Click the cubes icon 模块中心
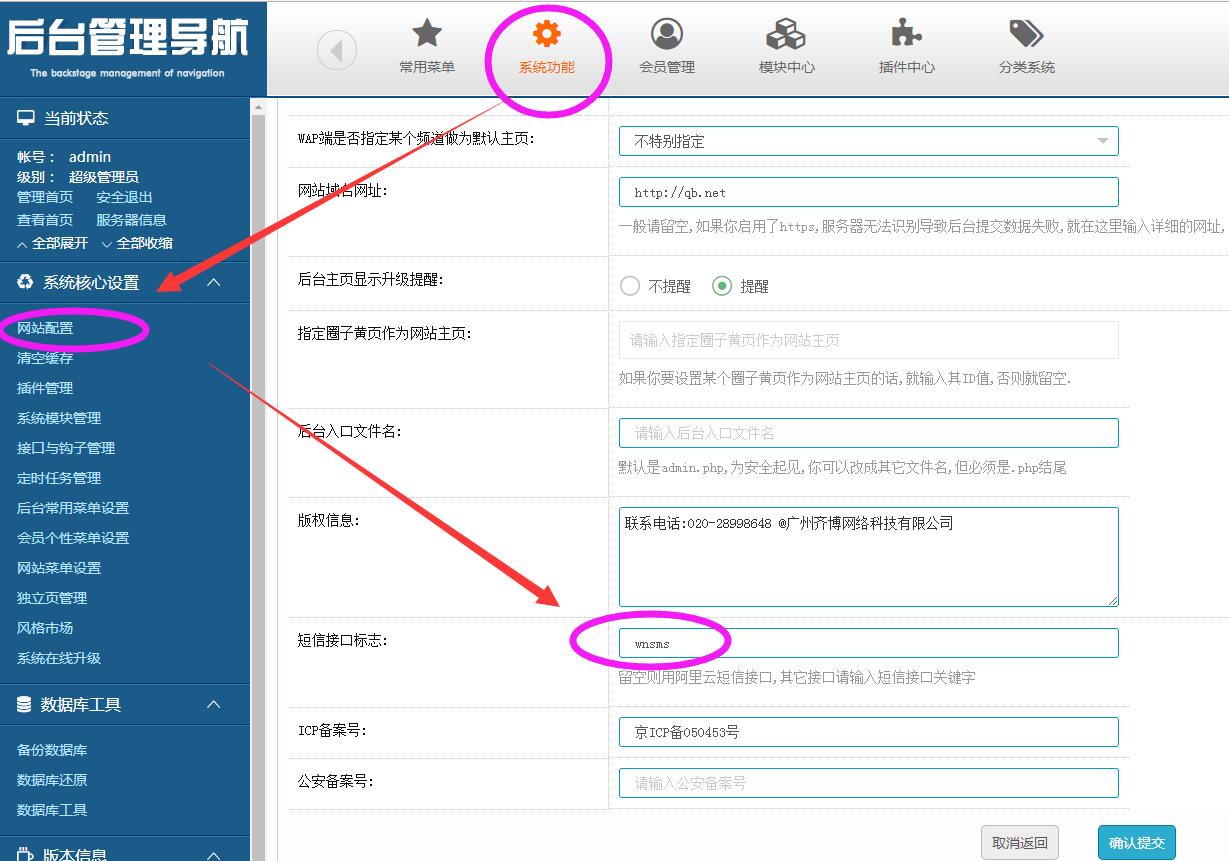1229x861 pixels. [786, 34]
